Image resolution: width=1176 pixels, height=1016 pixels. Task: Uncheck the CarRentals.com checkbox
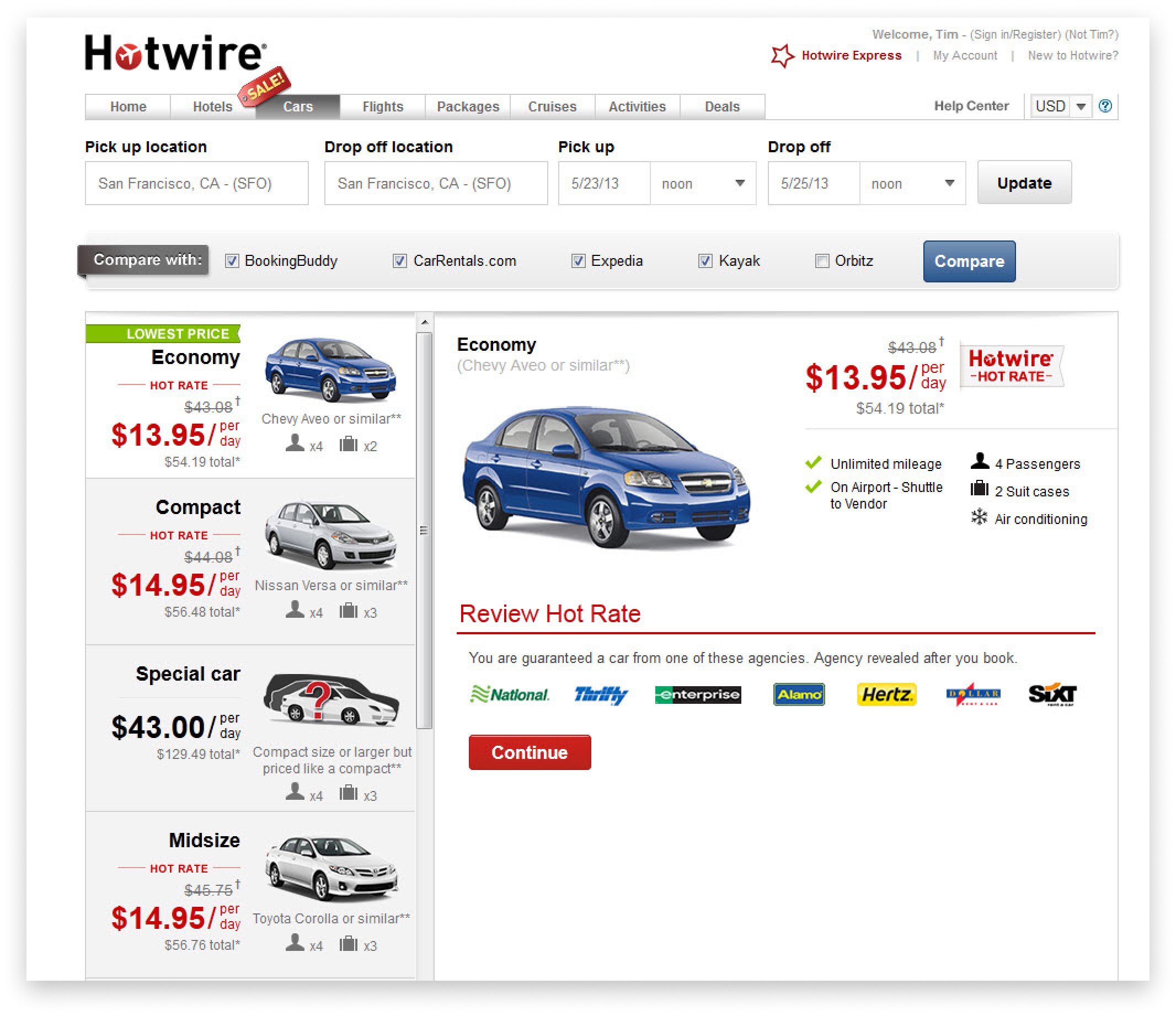[x=399, y=260]
